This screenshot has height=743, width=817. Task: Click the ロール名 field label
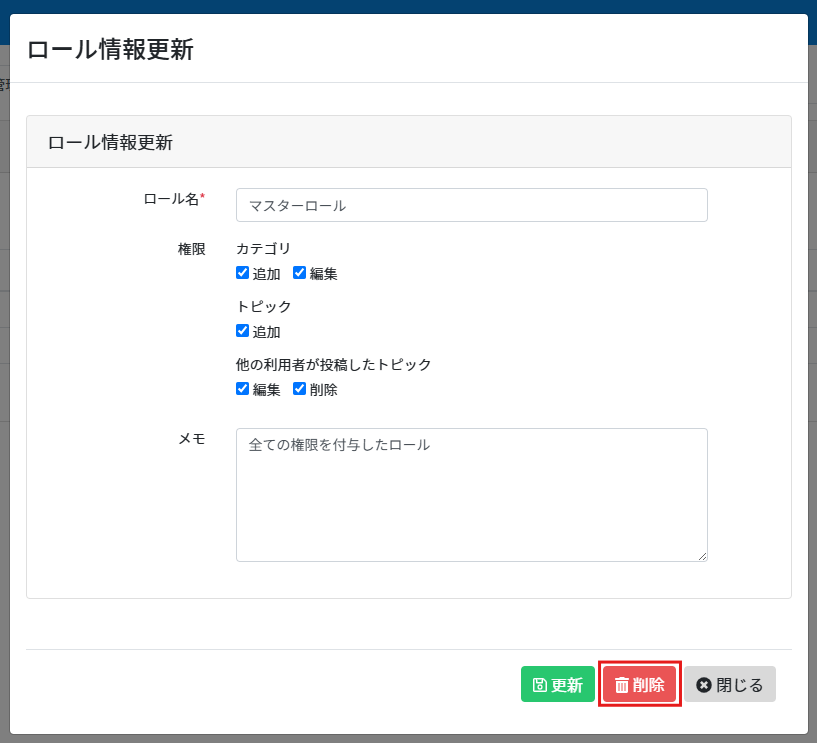point(172,198)
